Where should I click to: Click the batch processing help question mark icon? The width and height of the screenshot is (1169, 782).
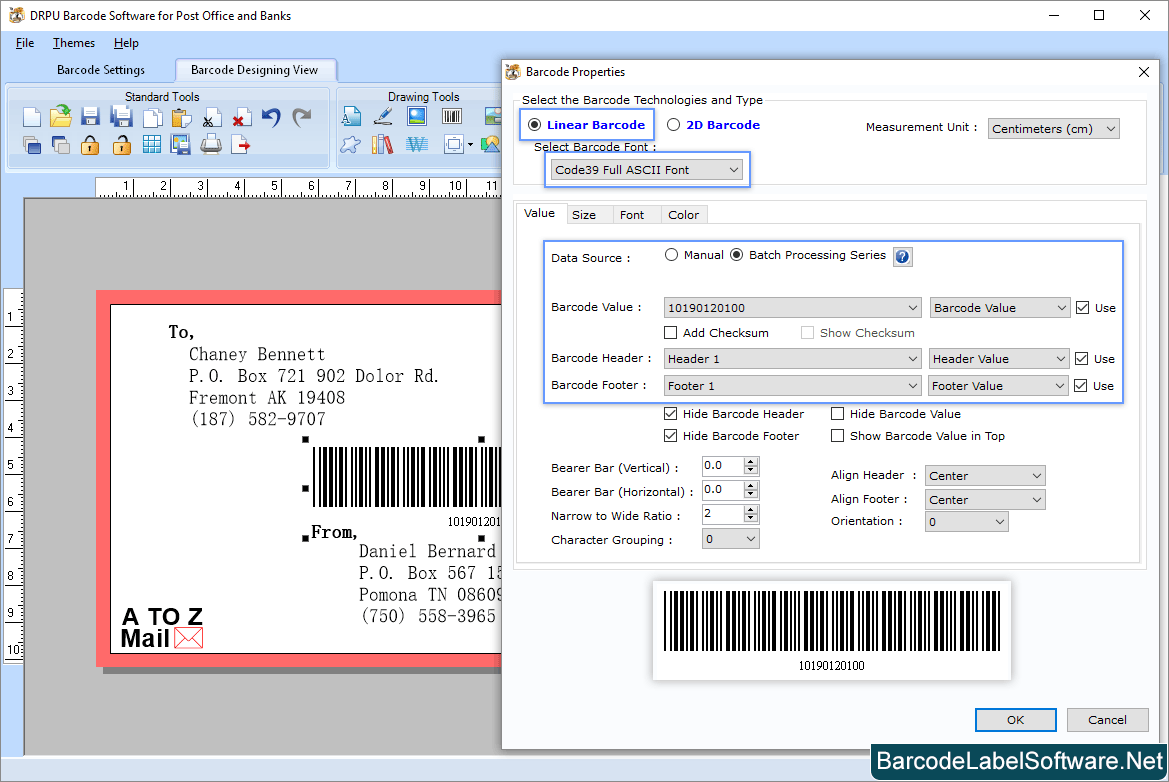point(902,257)
